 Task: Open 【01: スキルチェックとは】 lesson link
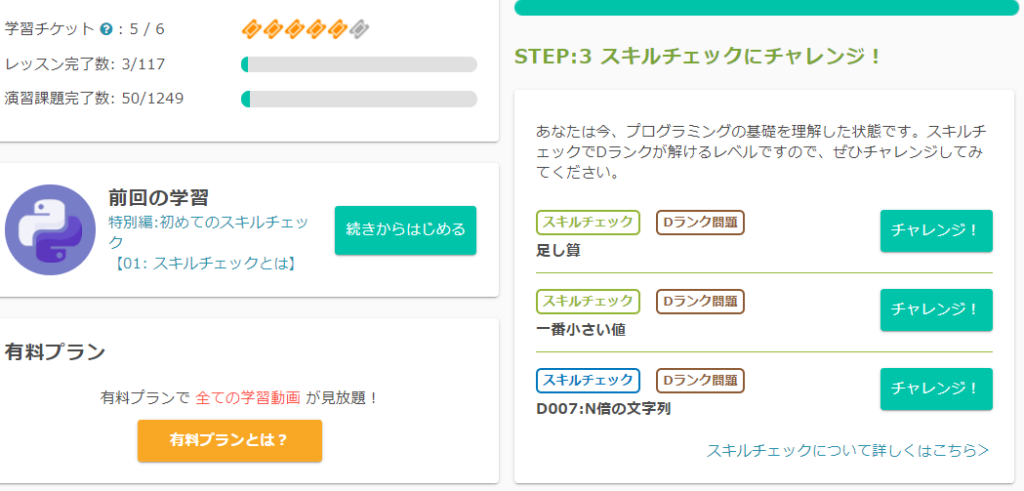(x=204, y=263)
